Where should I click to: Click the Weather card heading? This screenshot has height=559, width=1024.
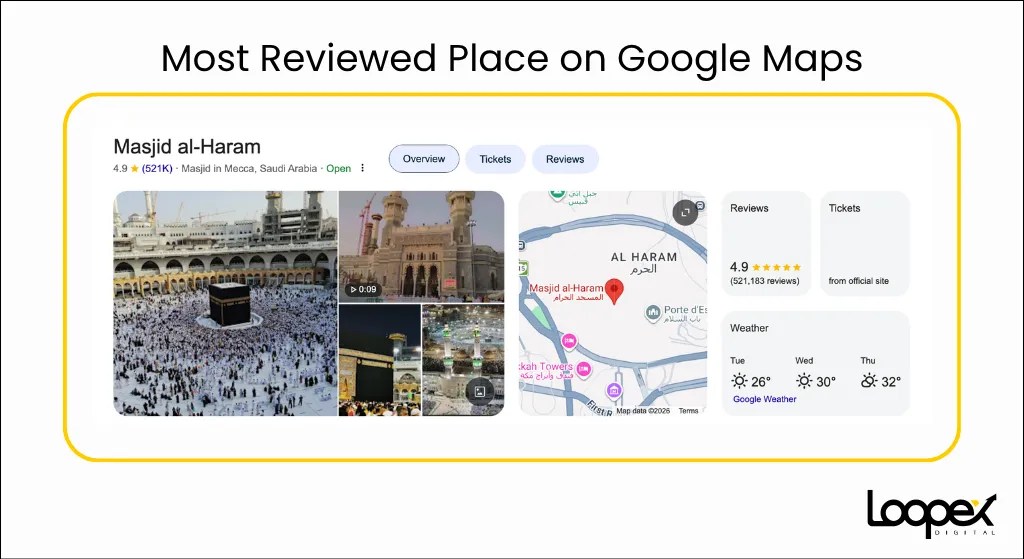click(749, 328)
